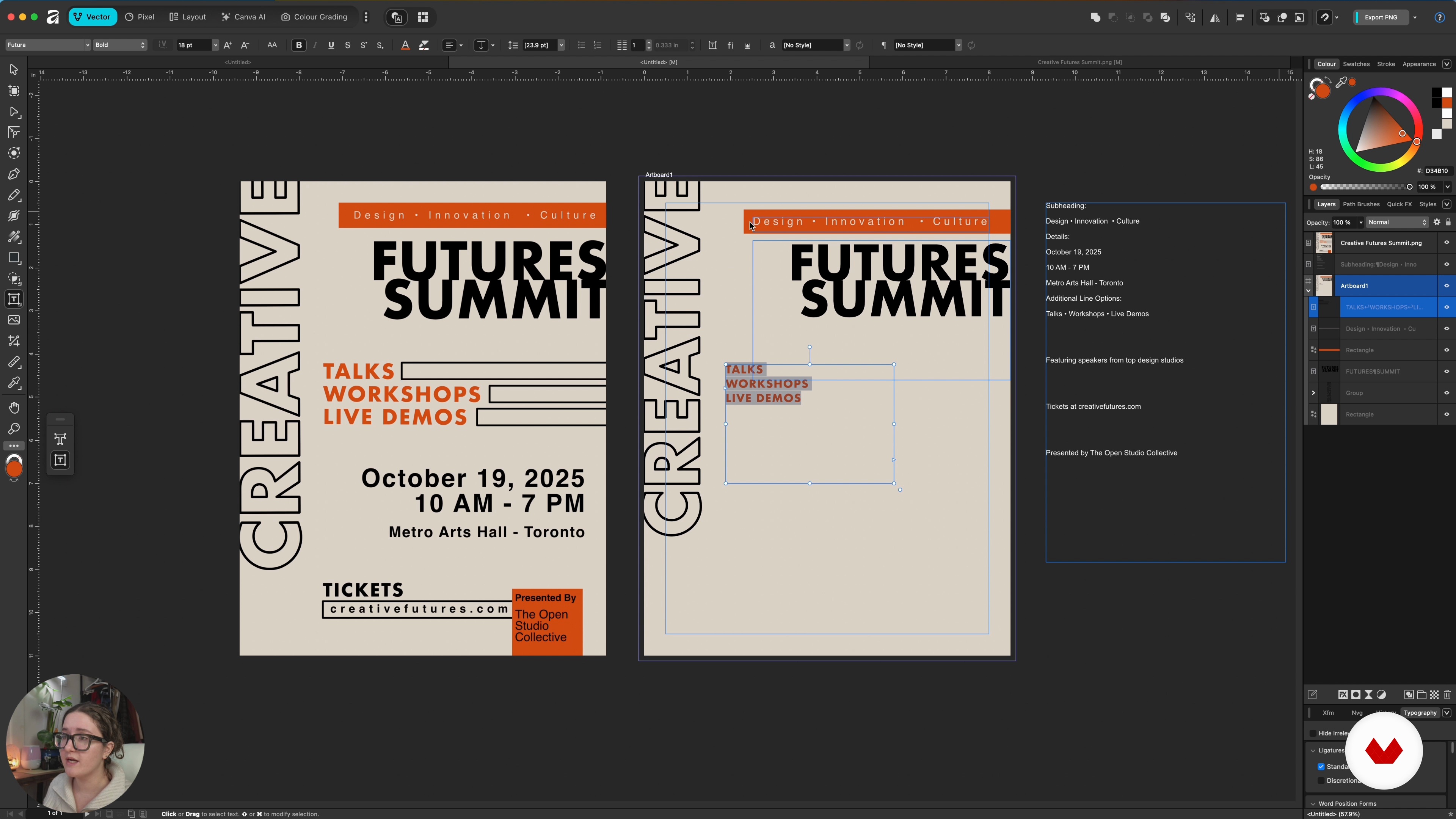Viewport: 1456px width, 819px height.
Task: Select the Zoom magnifier tool
Action: point(14,429)
